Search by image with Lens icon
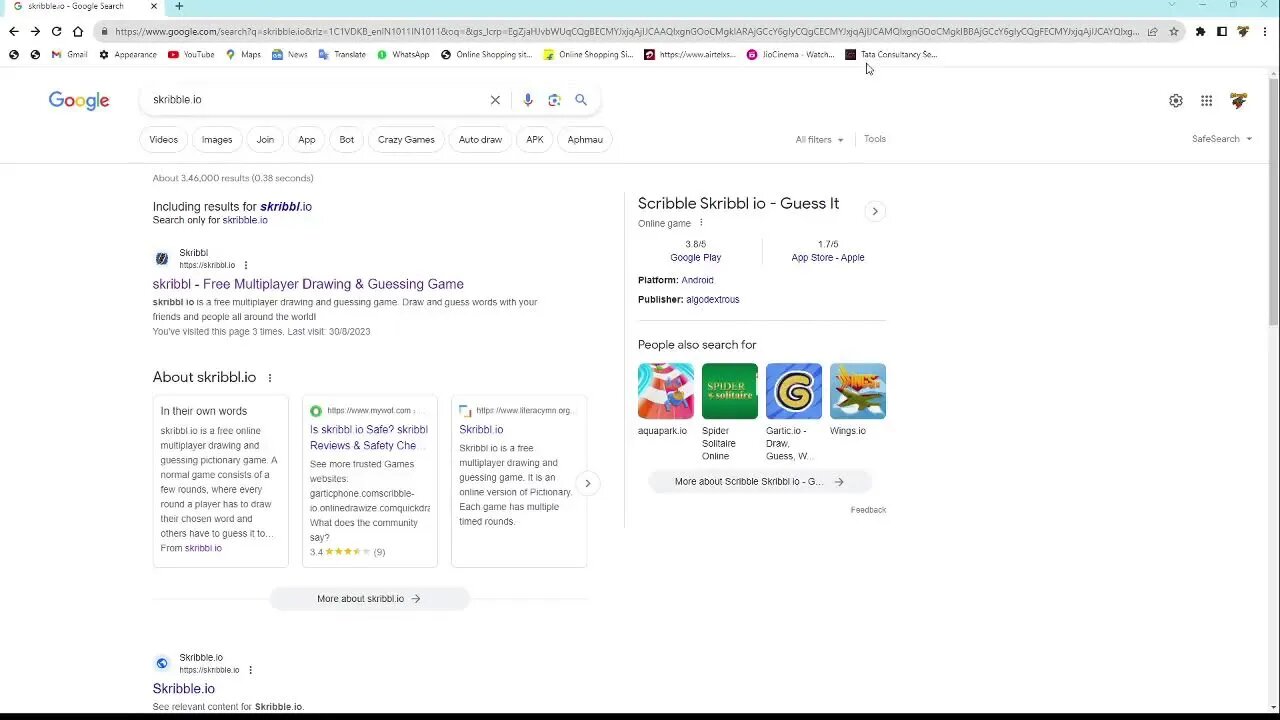 click(554, 100)
